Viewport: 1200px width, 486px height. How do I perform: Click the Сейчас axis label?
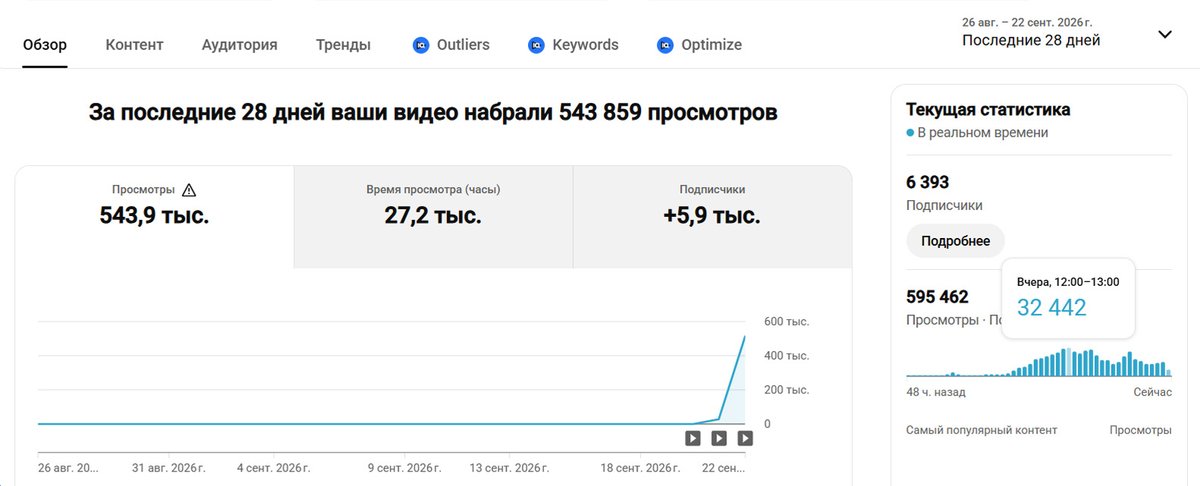[1152, 392]
